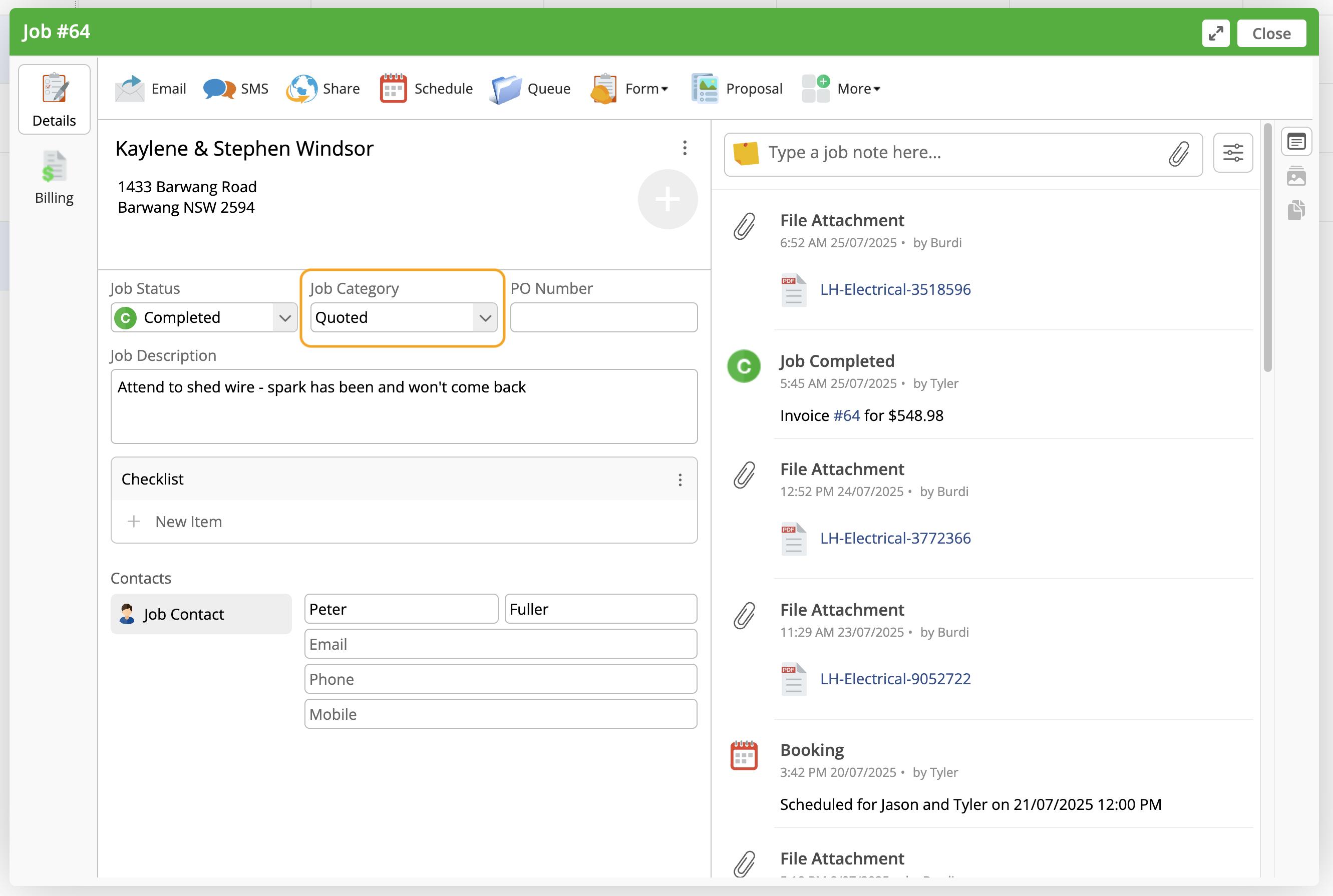The width and height of the screenshot is (1333, 896).
Task: Switch to the Billing tab
Action: tap(54, 177)
